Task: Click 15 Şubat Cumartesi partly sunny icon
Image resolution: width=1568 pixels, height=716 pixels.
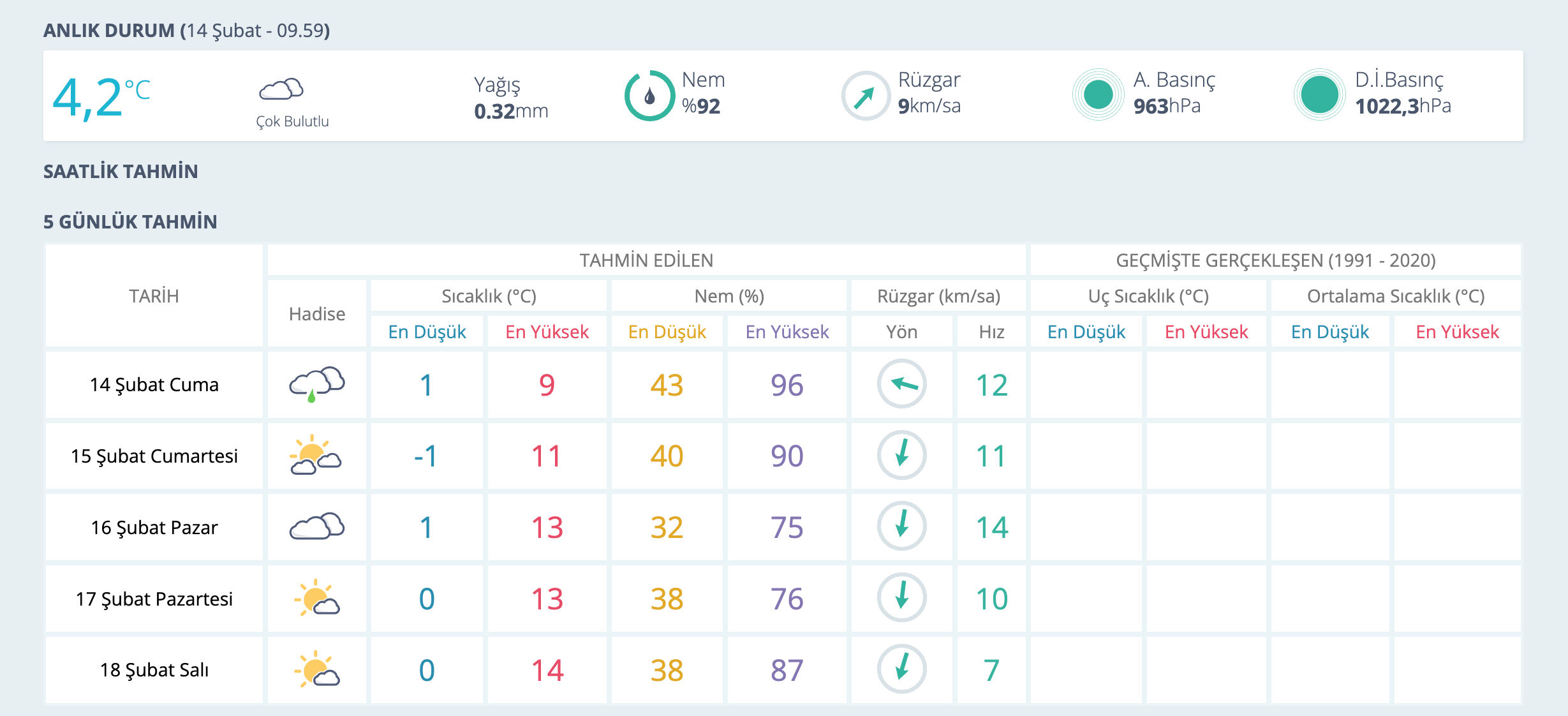Action: pyautogui.click(x=315, y=456)
